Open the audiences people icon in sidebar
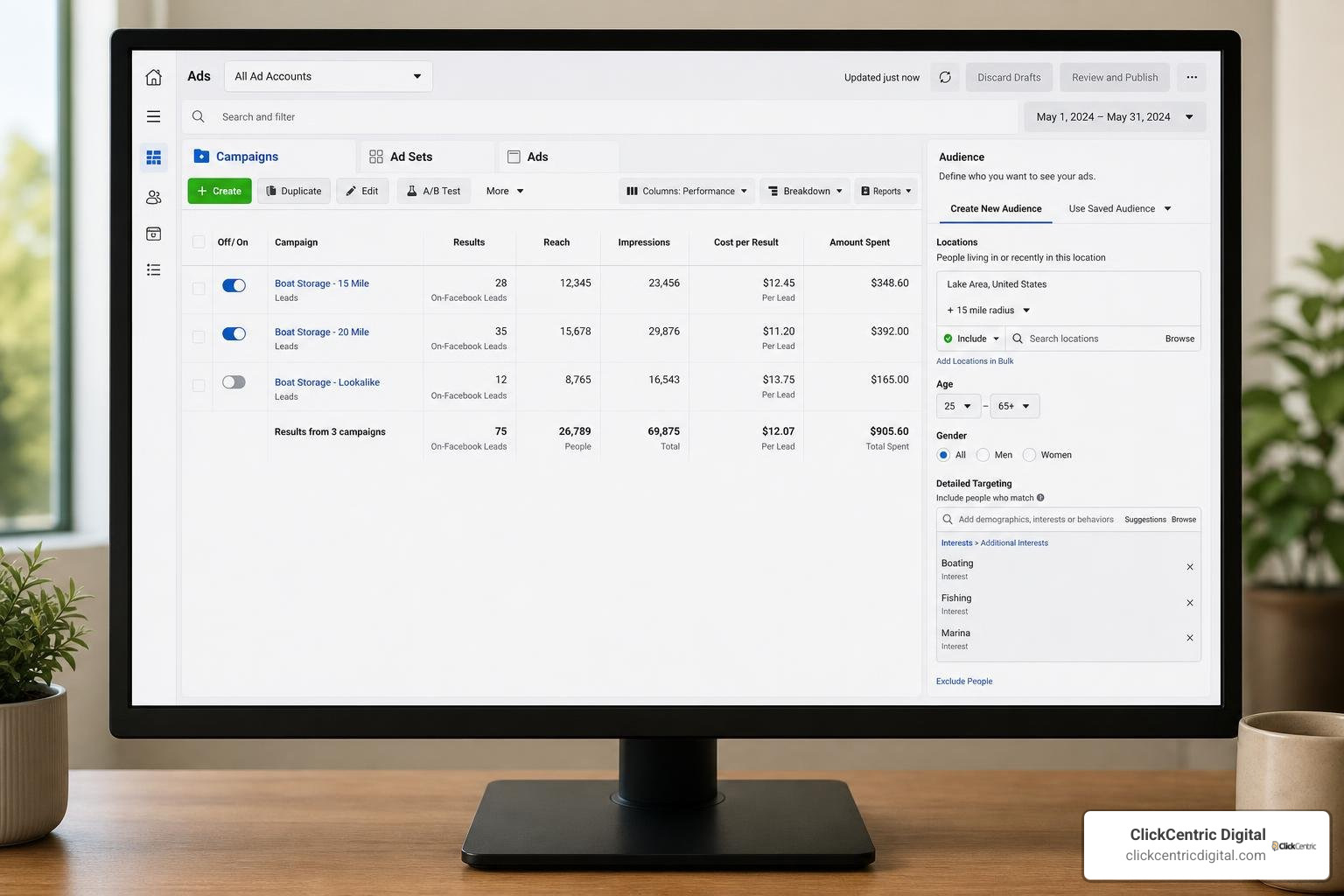 tap(153, 198)
